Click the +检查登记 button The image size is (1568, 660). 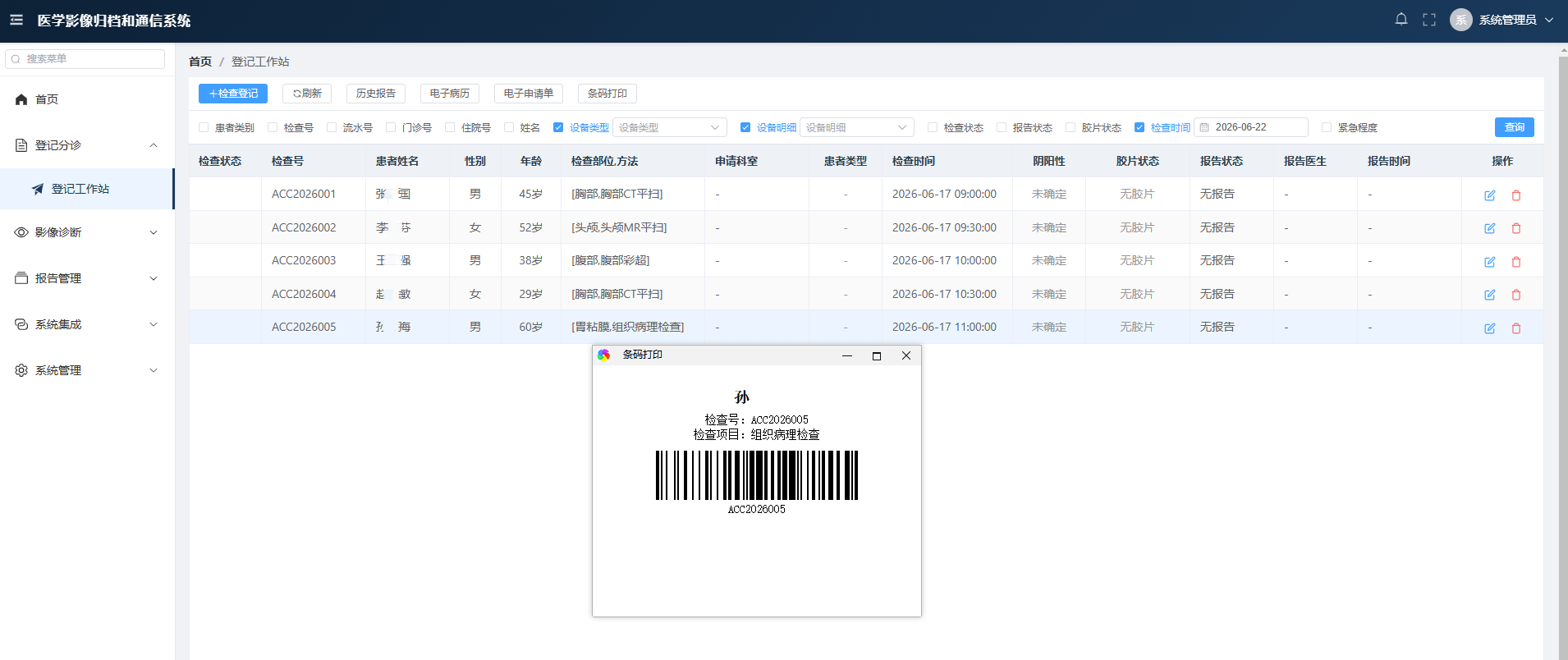click(233, 94)
